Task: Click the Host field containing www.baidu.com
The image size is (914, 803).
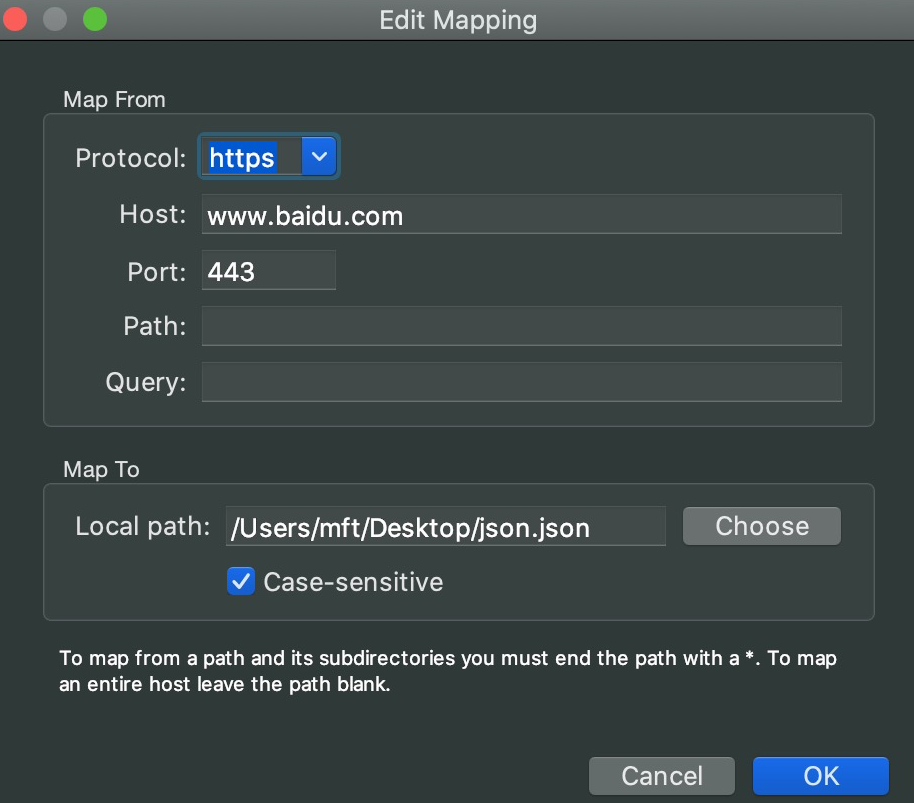Action: (521, 213)
